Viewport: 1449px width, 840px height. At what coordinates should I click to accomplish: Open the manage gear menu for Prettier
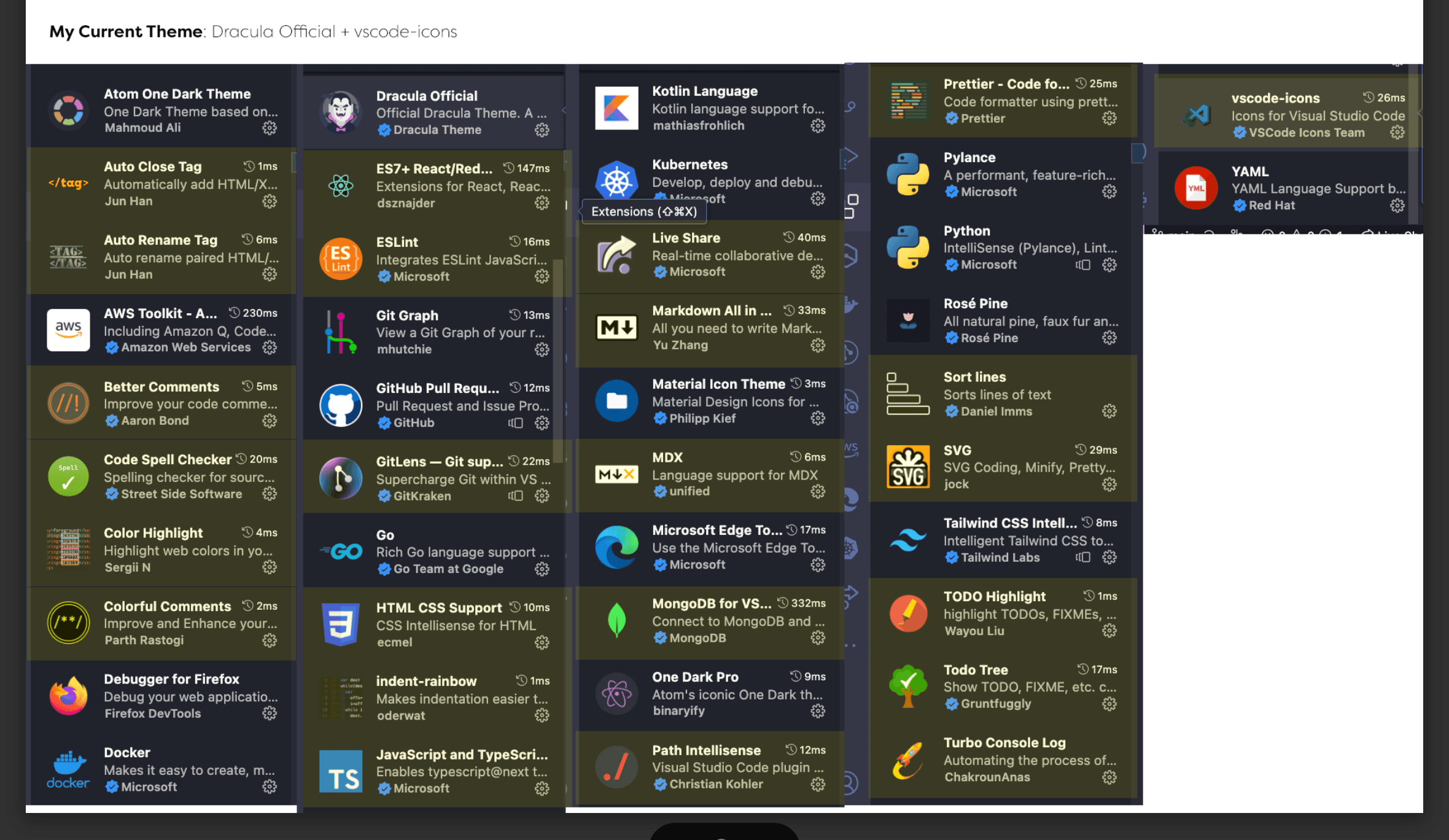[1109, 119]
